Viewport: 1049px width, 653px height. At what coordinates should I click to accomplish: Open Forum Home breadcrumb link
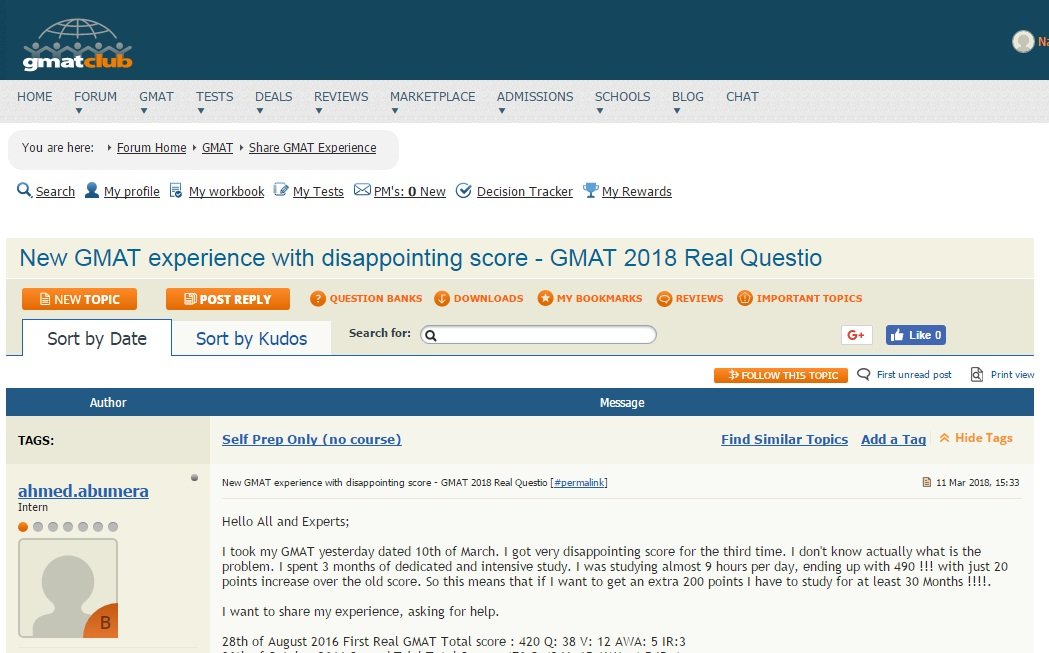151,147
